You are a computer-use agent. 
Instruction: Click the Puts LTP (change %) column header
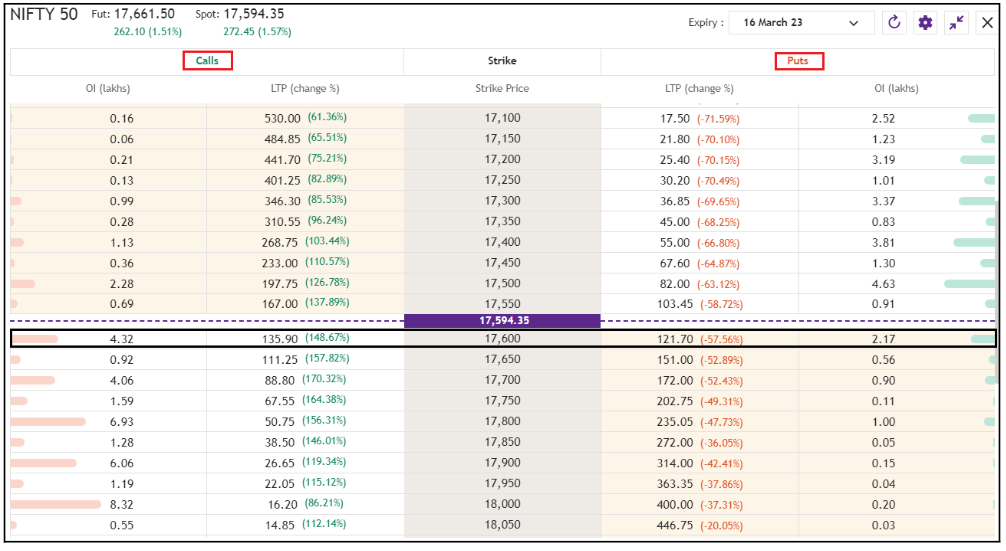click(699, 89)
